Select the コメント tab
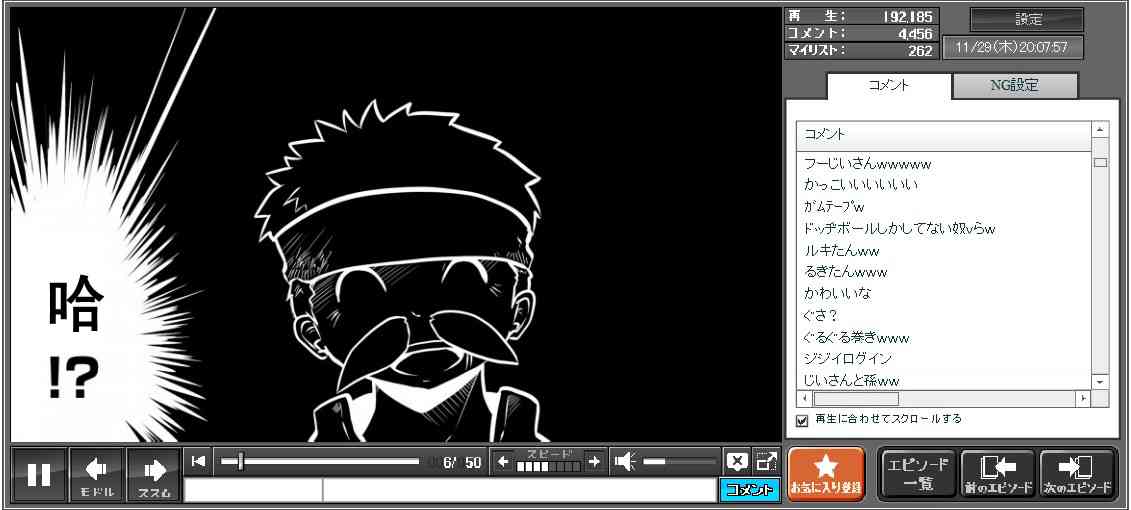 click(888, 86)
